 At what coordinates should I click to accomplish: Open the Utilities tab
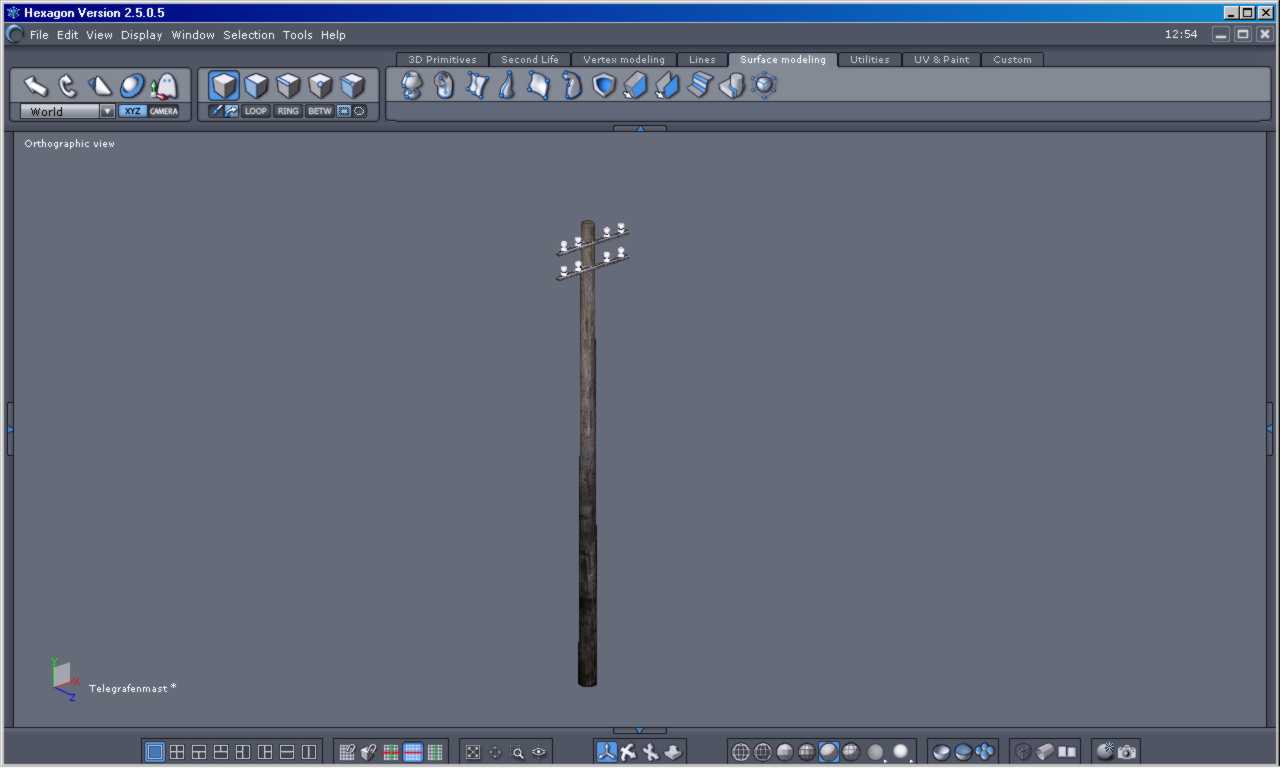(870, 60)
